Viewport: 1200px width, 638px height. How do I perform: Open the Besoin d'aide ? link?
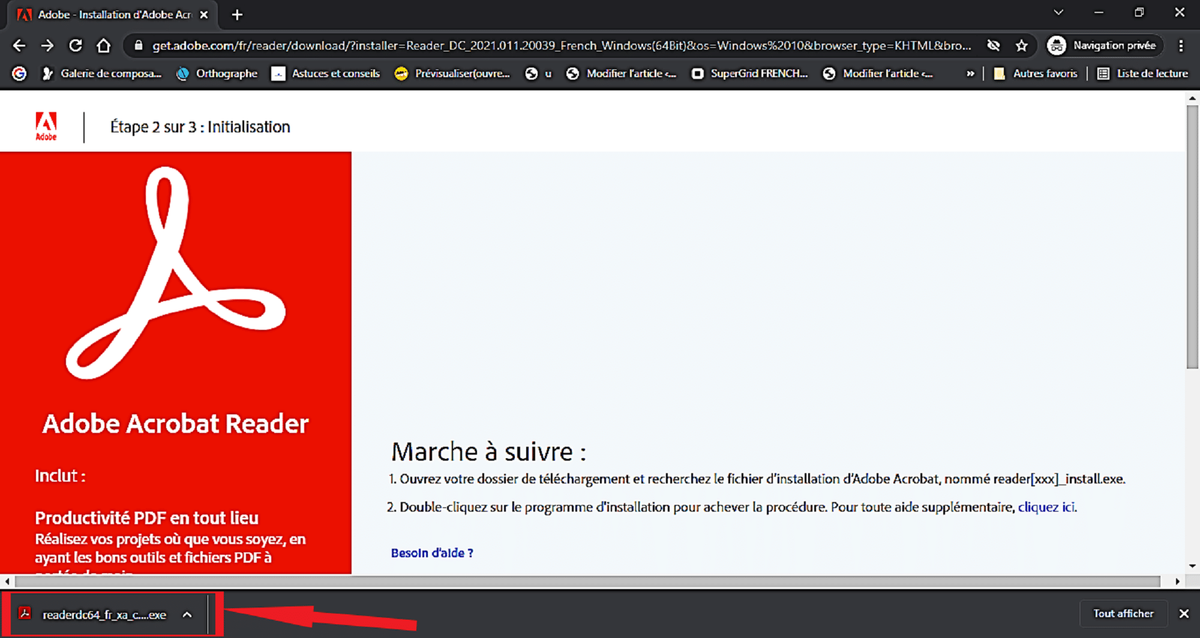tap(432, 552)
